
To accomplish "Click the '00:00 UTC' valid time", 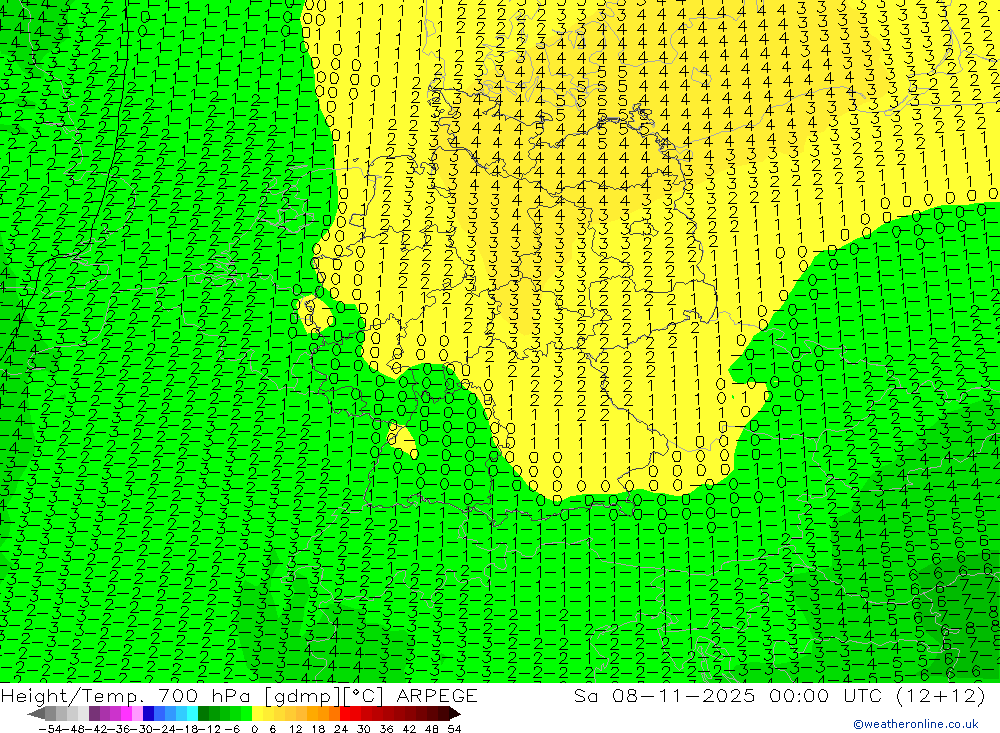I will 825,695.
